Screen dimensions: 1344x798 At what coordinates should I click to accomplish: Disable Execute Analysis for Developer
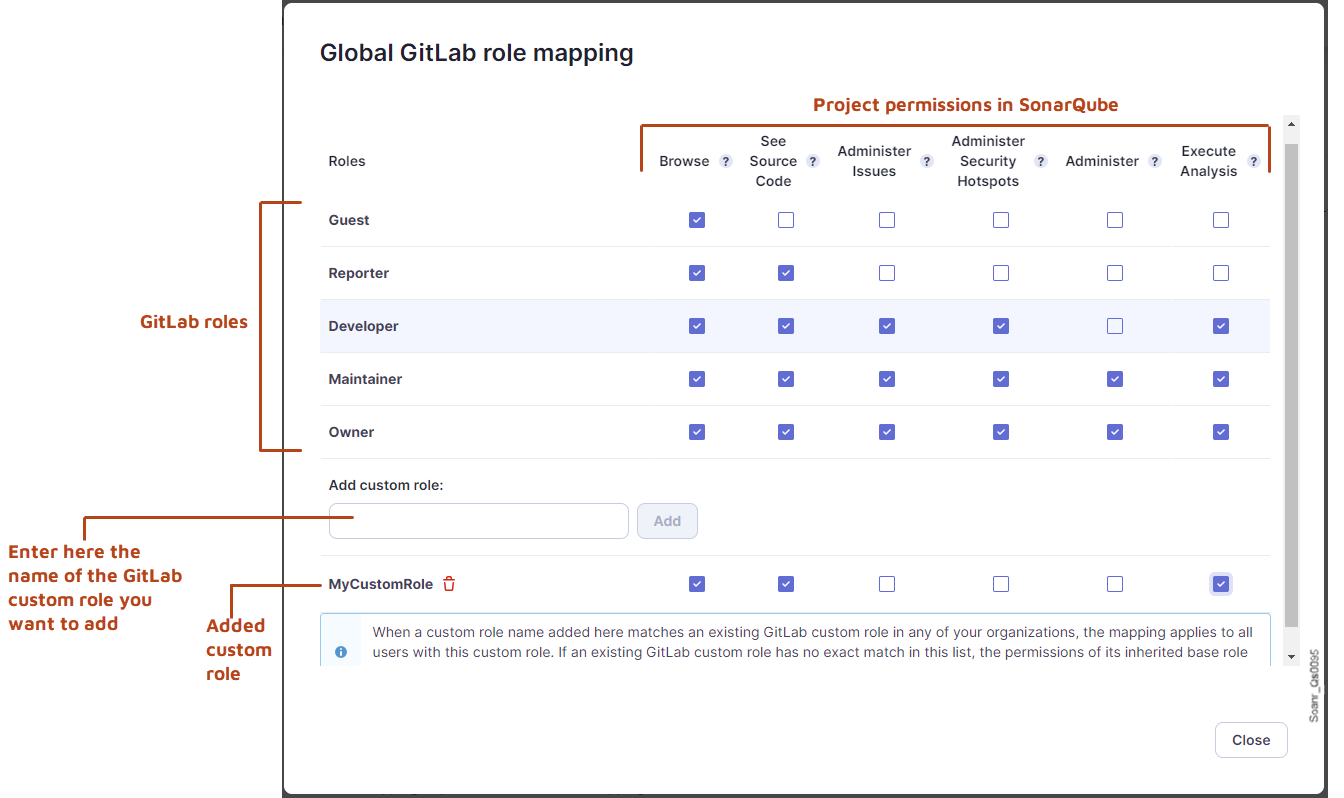(x=1221, y=326)
